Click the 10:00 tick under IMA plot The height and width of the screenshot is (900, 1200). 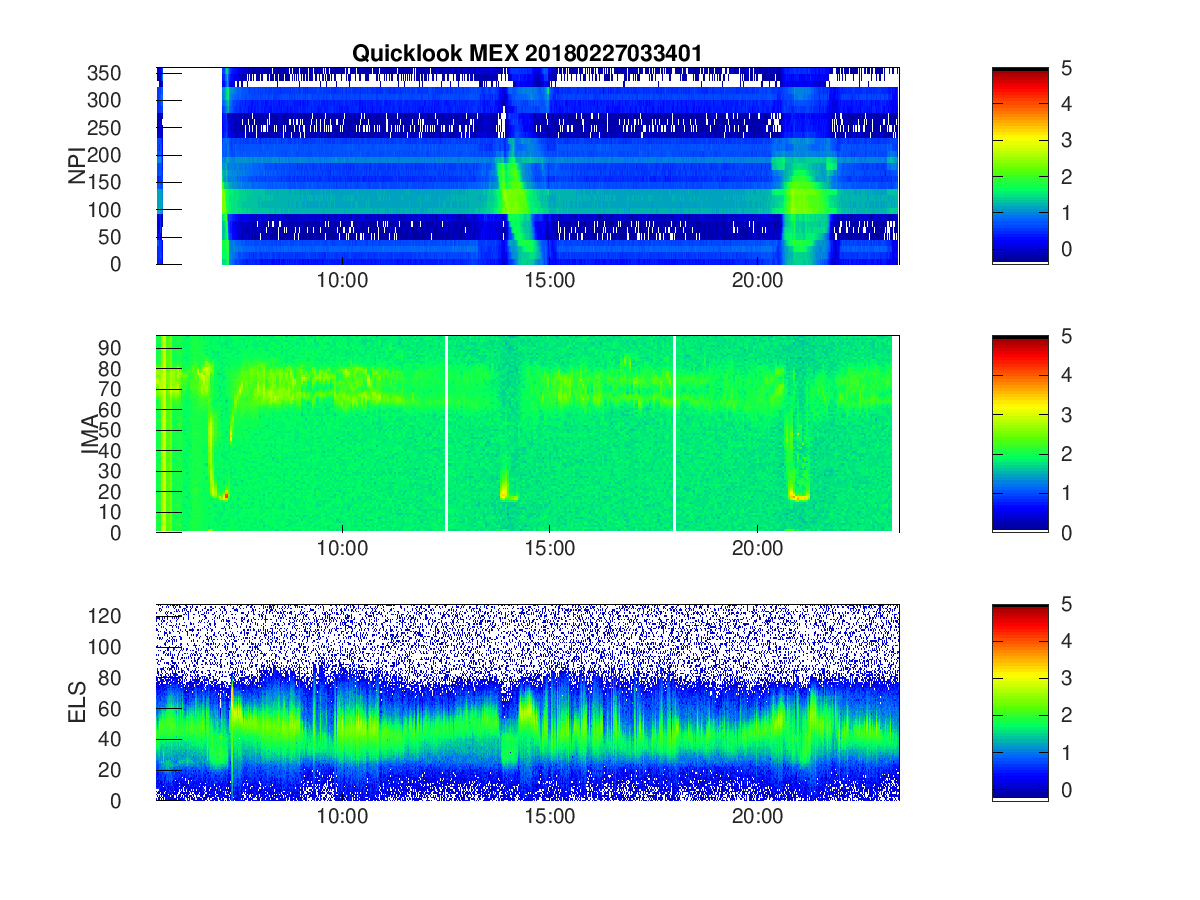click(x=342, y=549)
